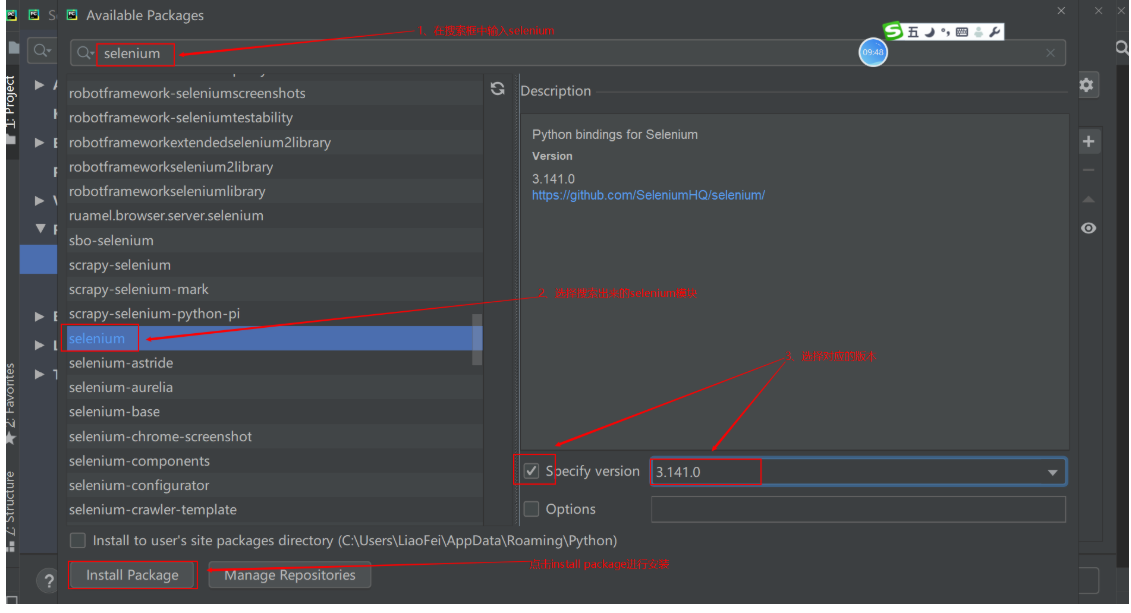The width and height of the screenshot is (1131, 613).
Task: Open the SeleniumHQ GitHub link
Action: point(648,195)
